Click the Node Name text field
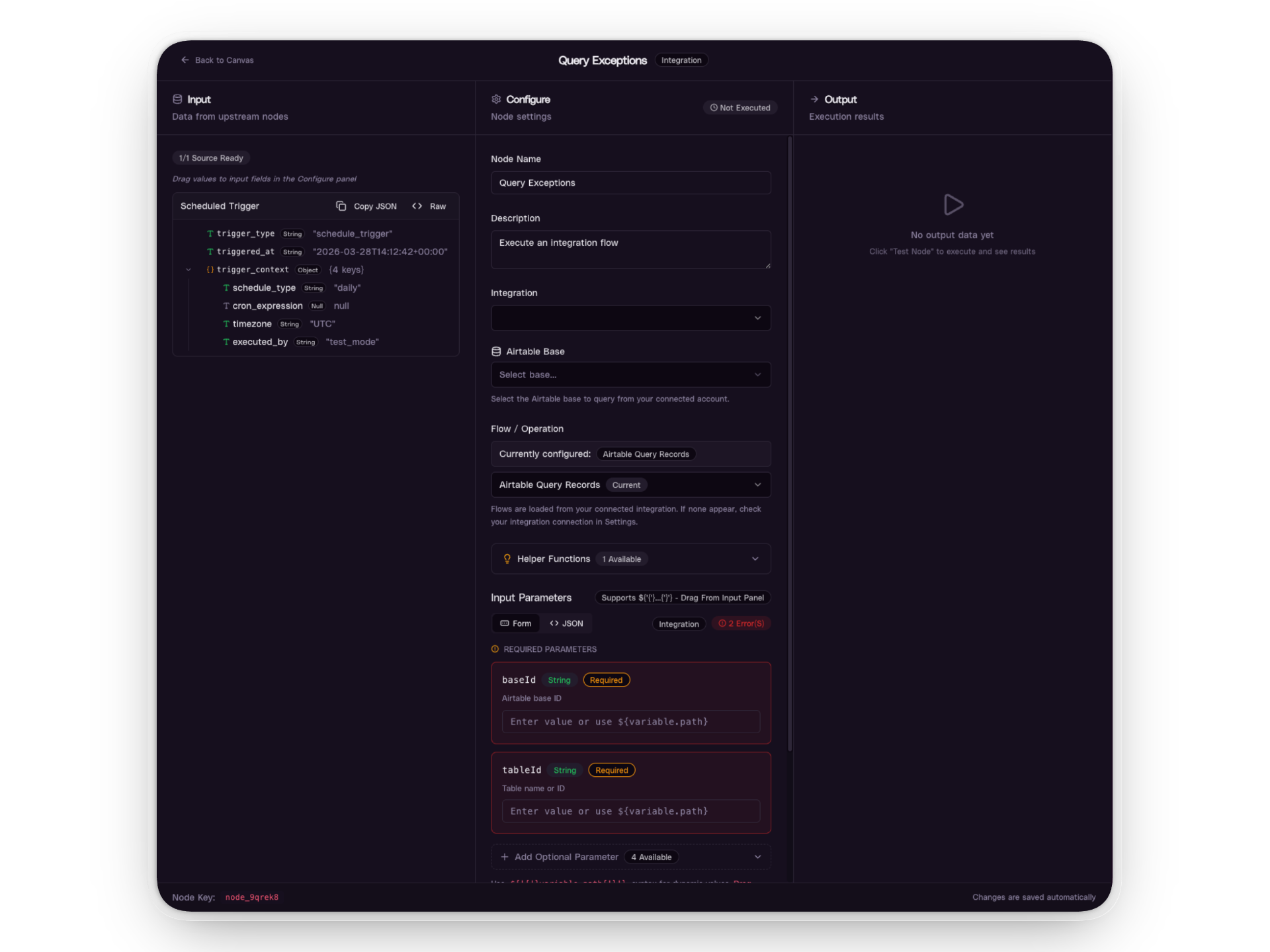Viewport: 1270px width, 952px height. click(x=630, y=183)
